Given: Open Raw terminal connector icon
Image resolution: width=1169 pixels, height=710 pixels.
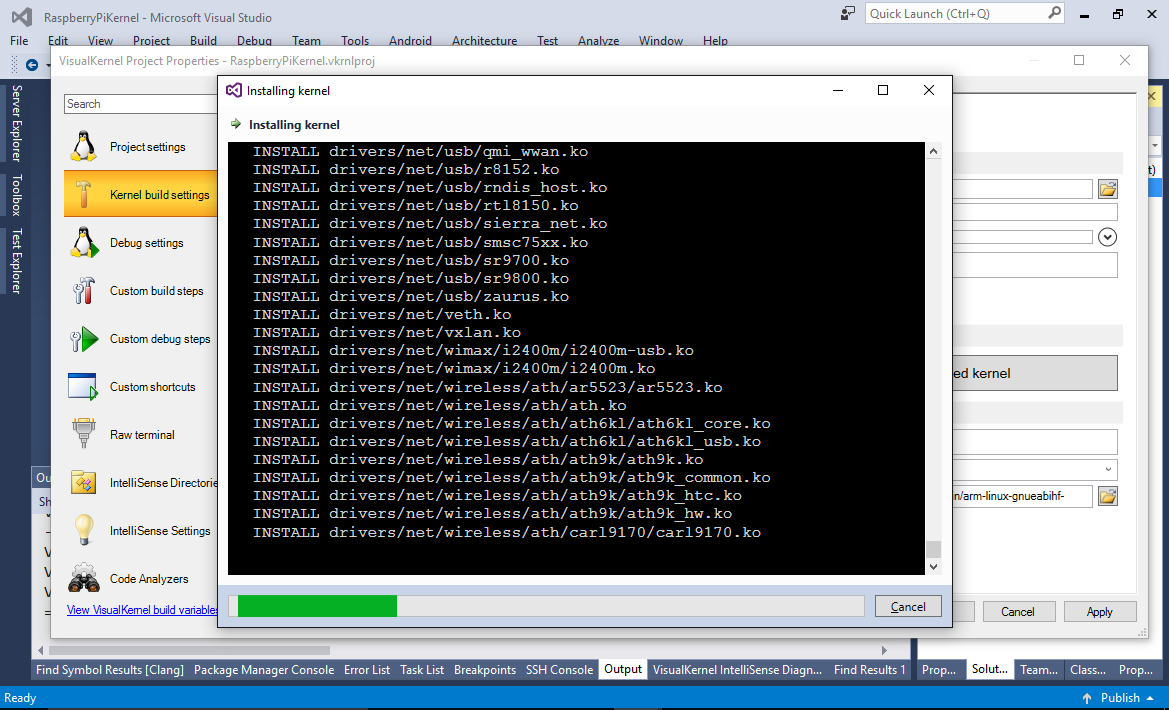Looking at the screenshot, I should pyautogui.click(x=84, y=434).
